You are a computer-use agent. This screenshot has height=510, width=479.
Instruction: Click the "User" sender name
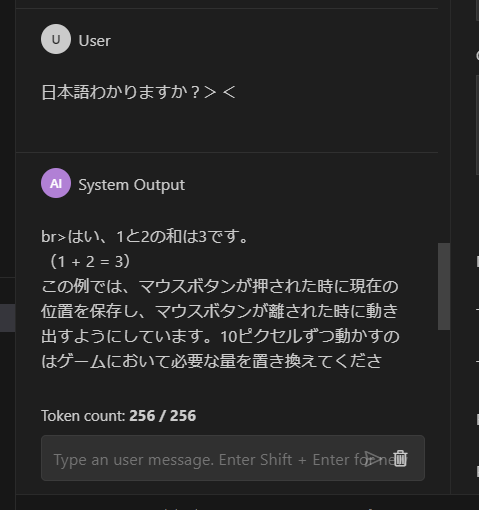pos(94,41)
